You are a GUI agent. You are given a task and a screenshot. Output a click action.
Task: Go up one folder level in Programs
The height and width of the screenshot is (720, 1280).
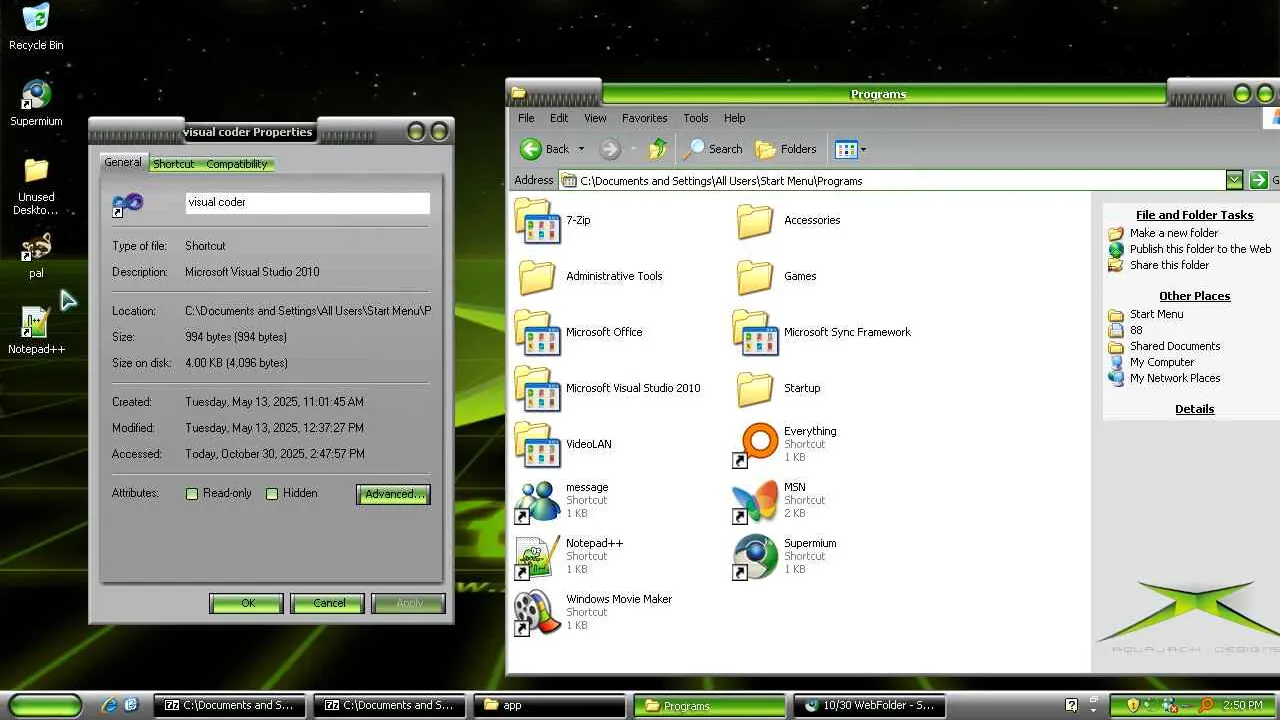click(x=657, y=149)
